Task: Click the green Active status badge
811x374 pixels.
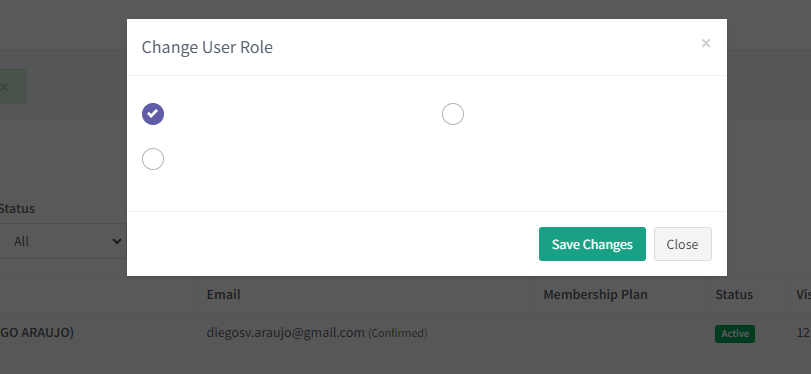Action: (x=735, y=334)
